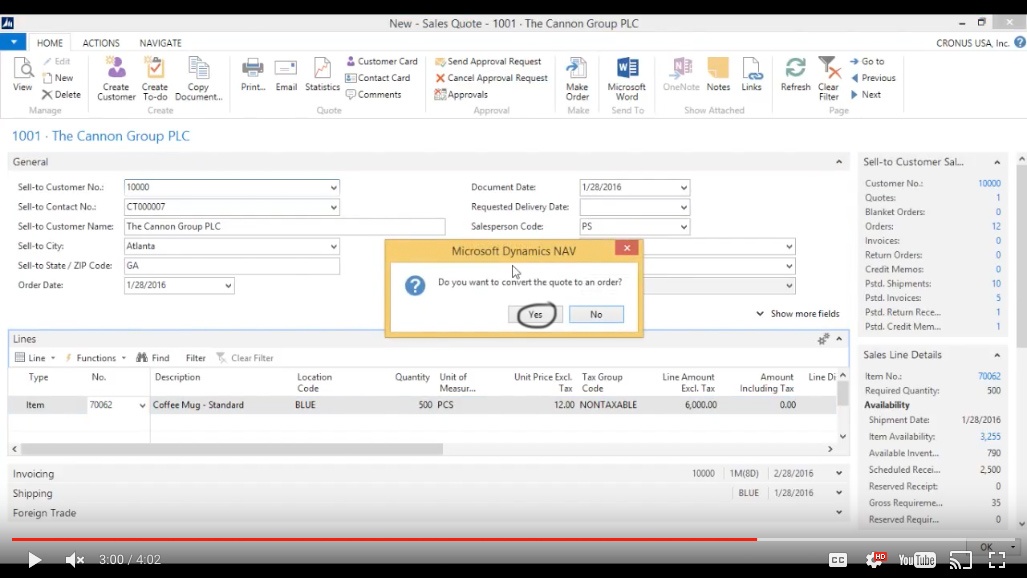Open customer number 10000 link in factbox
Viewport: 1027px width, 578px height.
(989, 183)
